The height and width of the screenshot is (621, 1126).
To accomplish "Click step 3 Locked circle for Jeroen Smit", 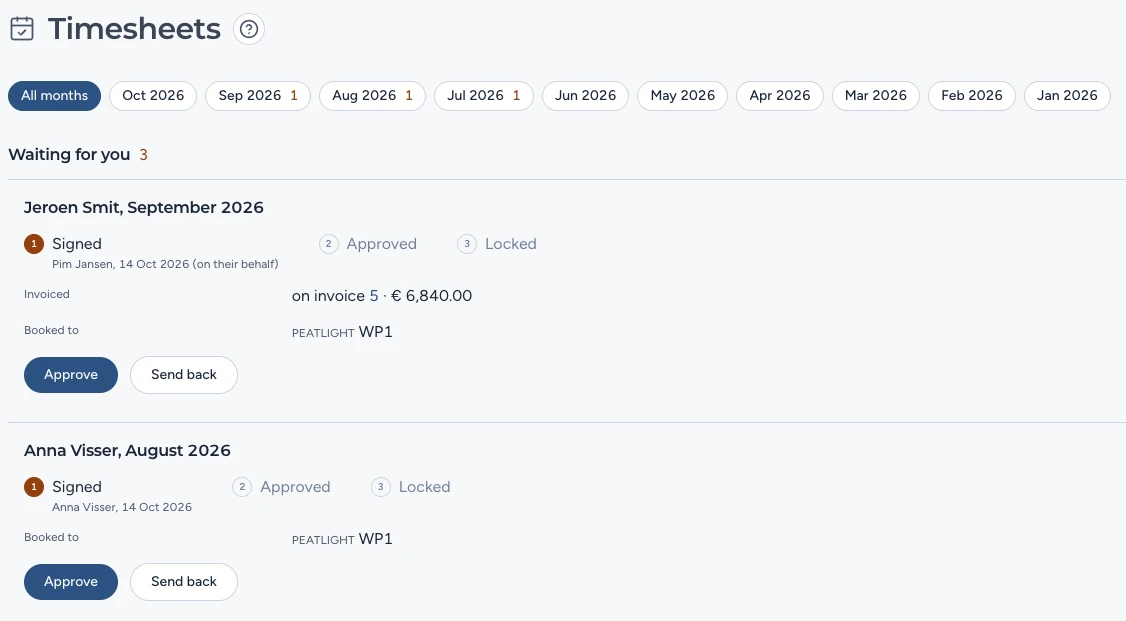I will click(467, 244).
